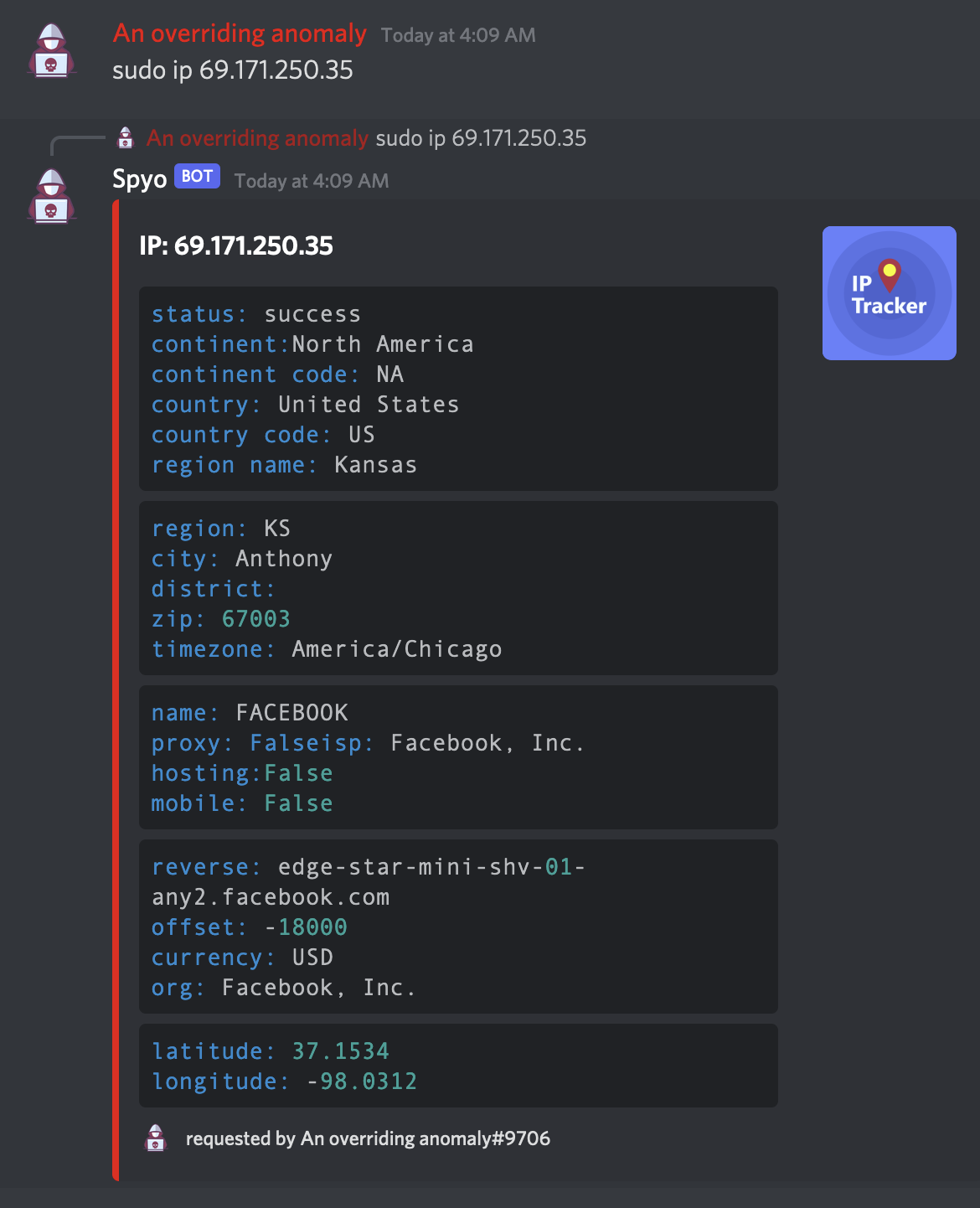Jump to original message via reply preview text

tap(481, 137)
